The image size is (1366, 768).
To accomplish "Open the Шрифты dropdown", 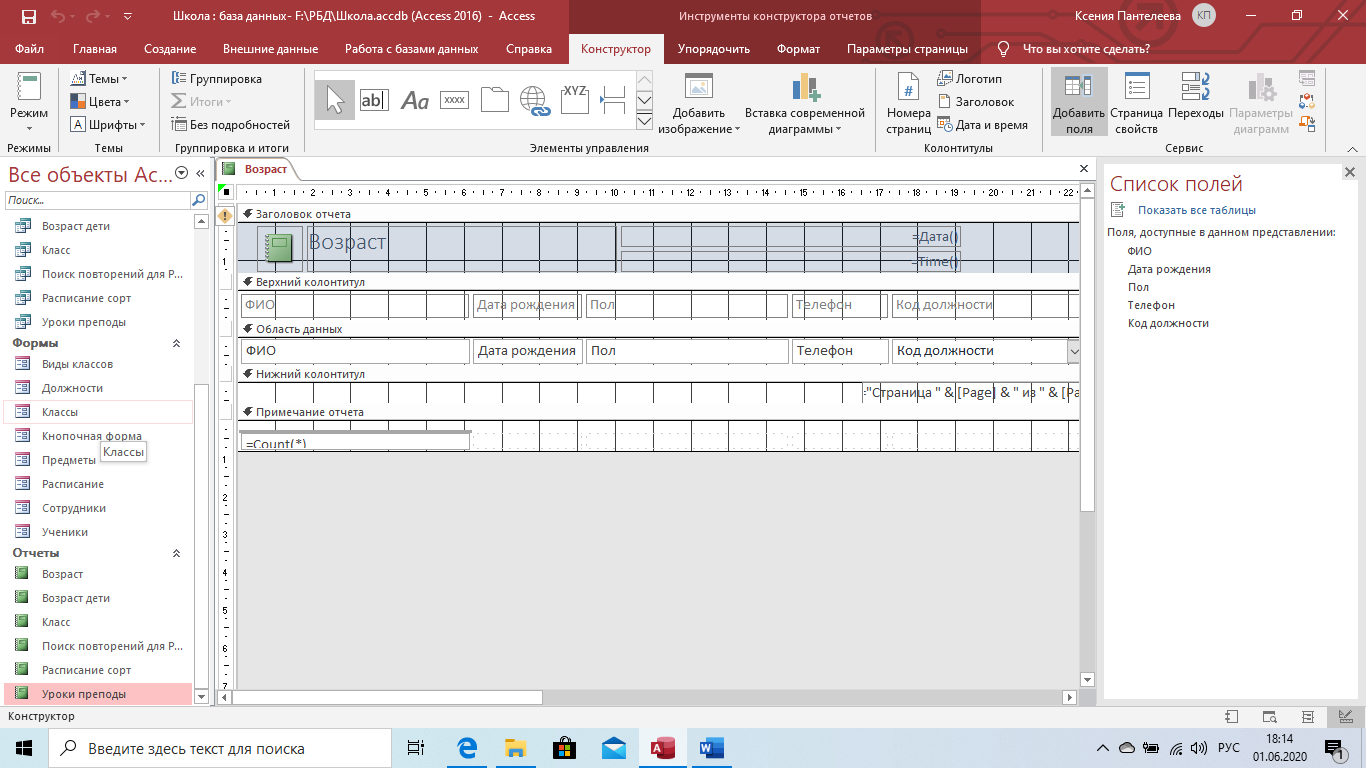I will point(107,125).
